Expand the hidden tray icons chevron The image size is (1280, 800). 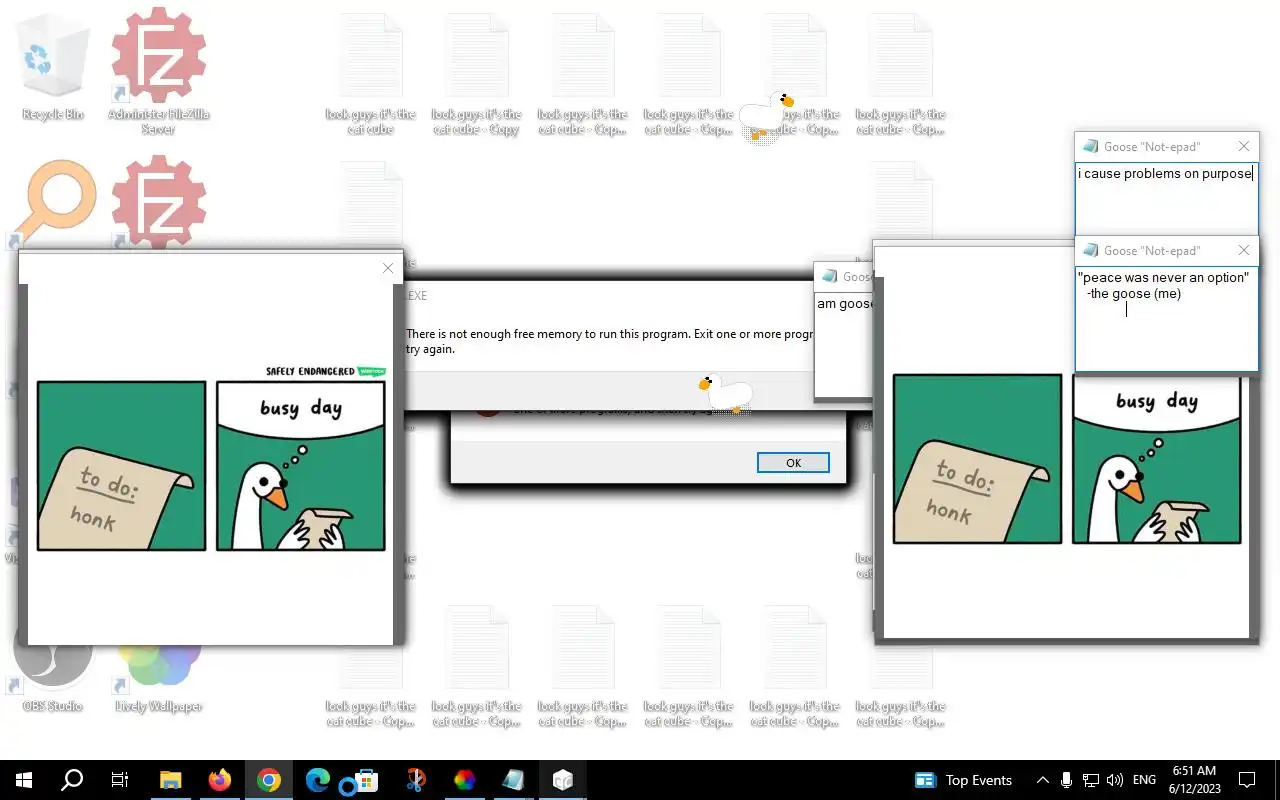[x=1042, y=780]
